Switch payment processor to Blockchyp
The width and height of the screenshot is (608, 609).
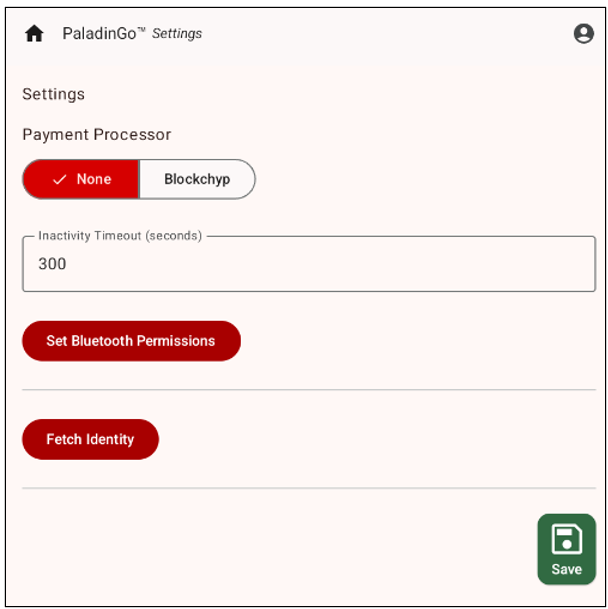tap(197, 180)
